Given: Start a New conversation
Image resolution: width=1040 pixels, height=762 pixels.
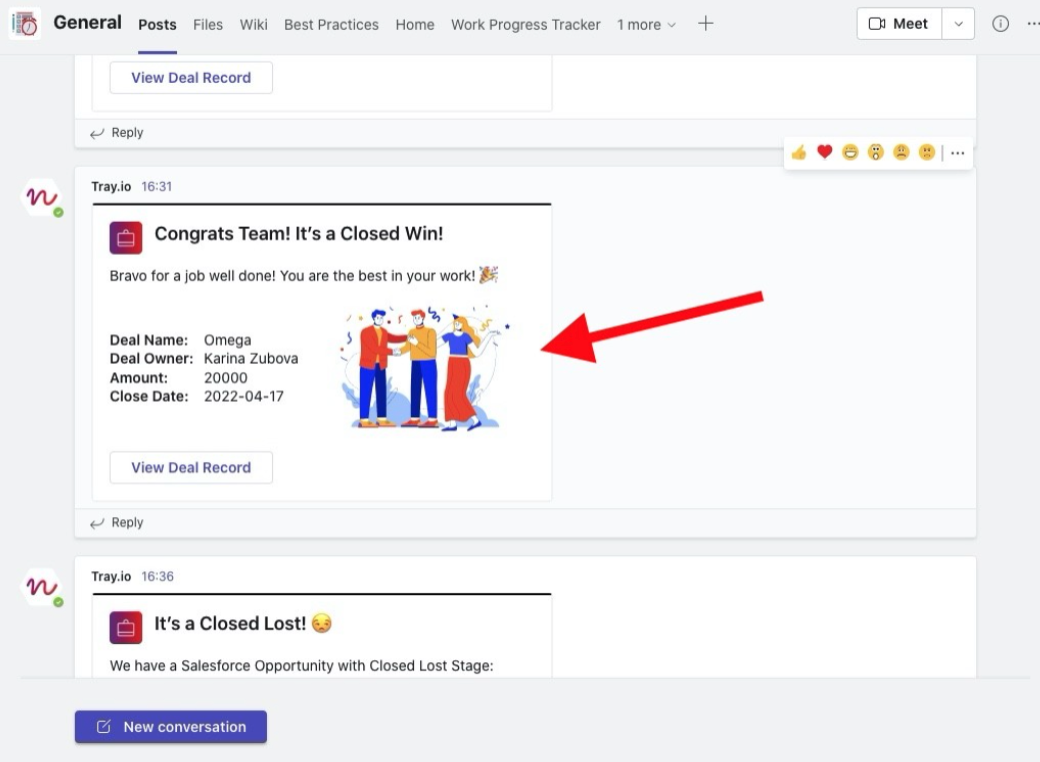Looking at the screenshot, I should (171, 727).
